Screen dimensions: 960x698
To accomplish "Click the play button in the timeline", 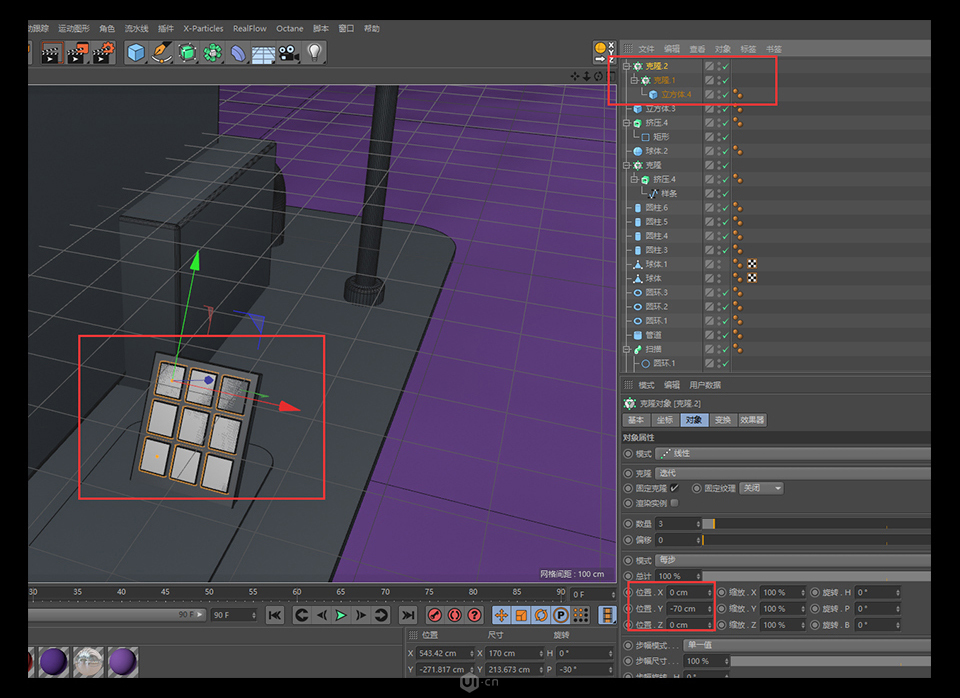I will click(x=340, y=615).
